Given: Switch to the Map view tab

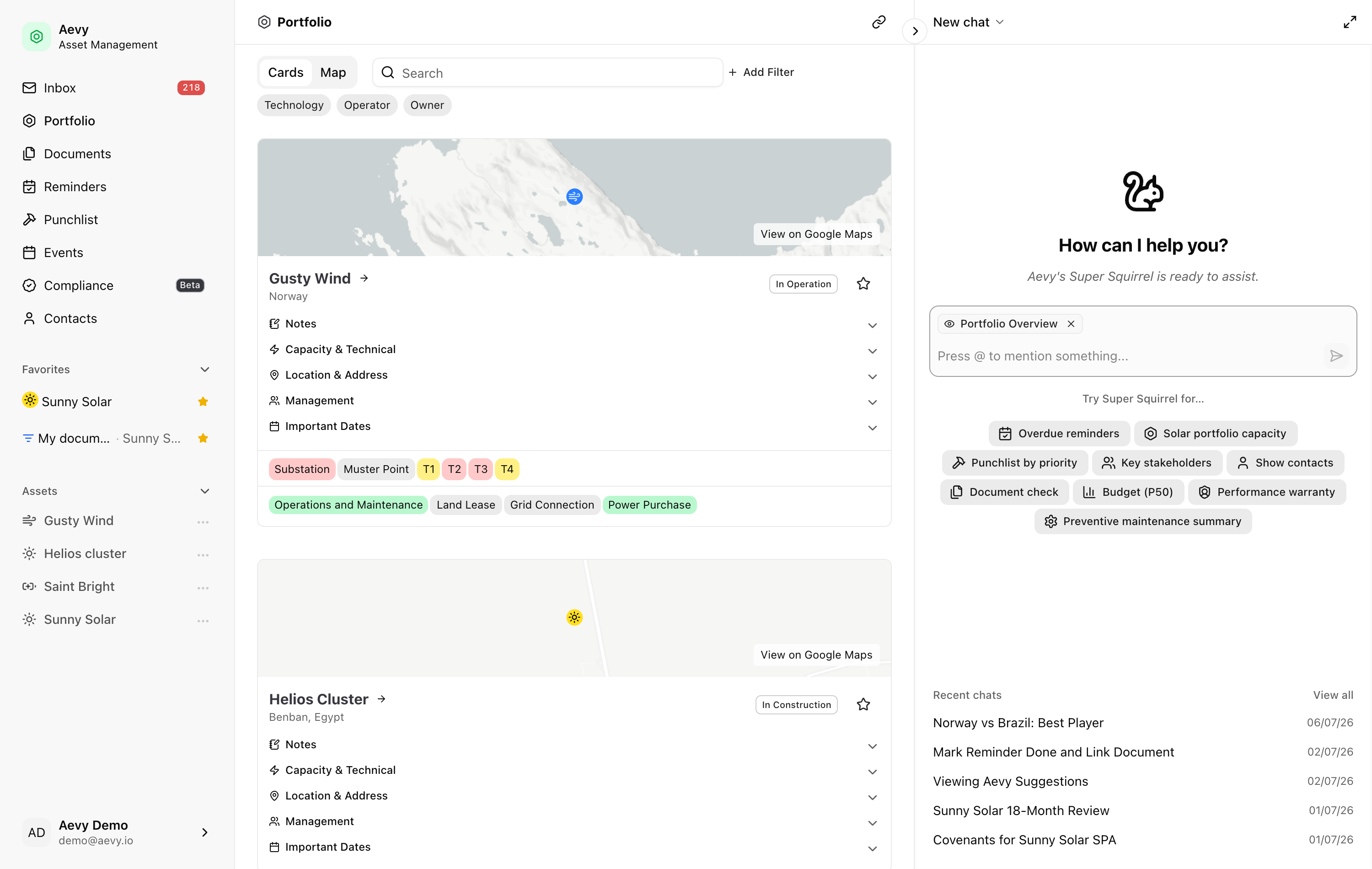Looking at the screenshot, I should pyautogui.click(x=333, y=72).
